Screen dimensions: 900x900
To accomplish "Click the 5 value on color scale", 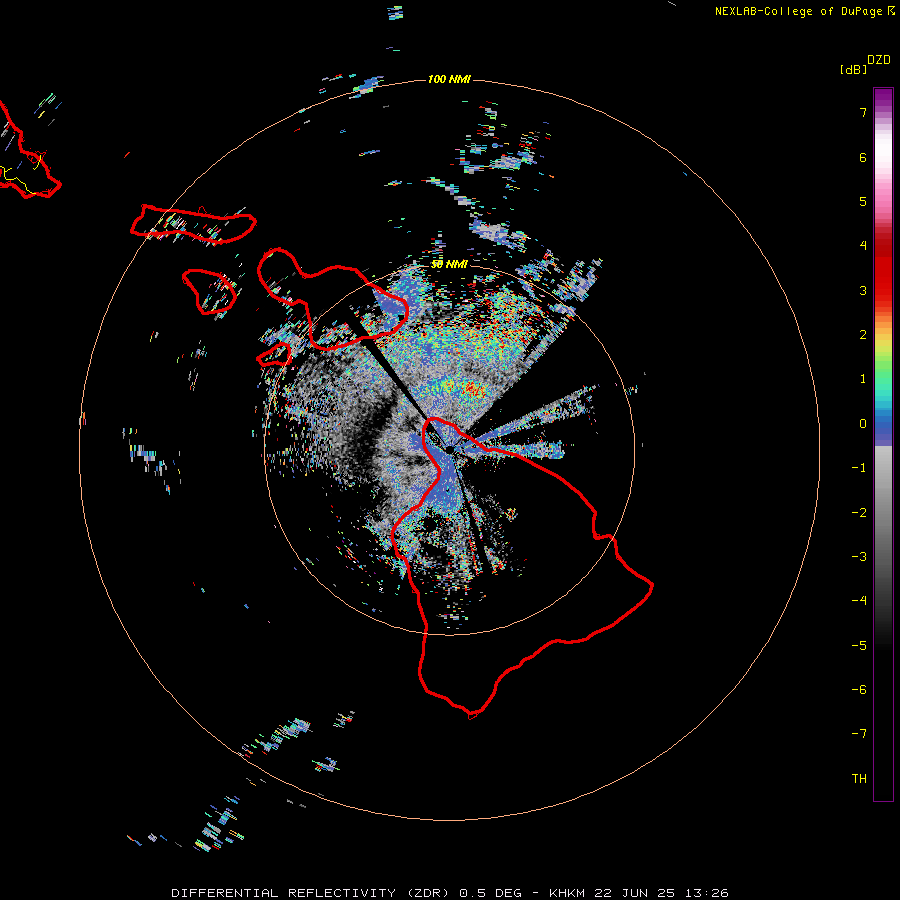I will pos(863,201).
